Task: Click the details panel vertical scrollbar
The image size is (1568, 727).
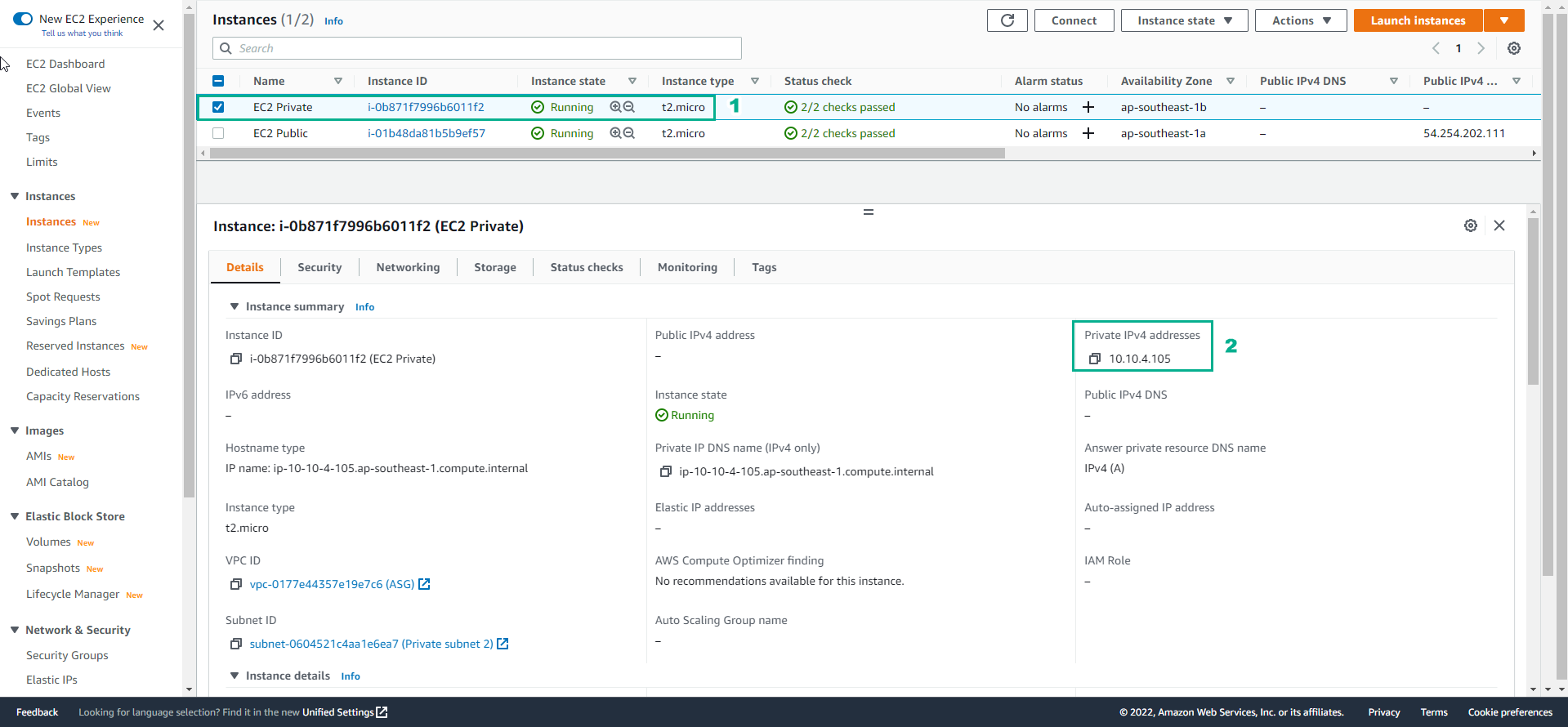Action: [x=1533, y=301]
